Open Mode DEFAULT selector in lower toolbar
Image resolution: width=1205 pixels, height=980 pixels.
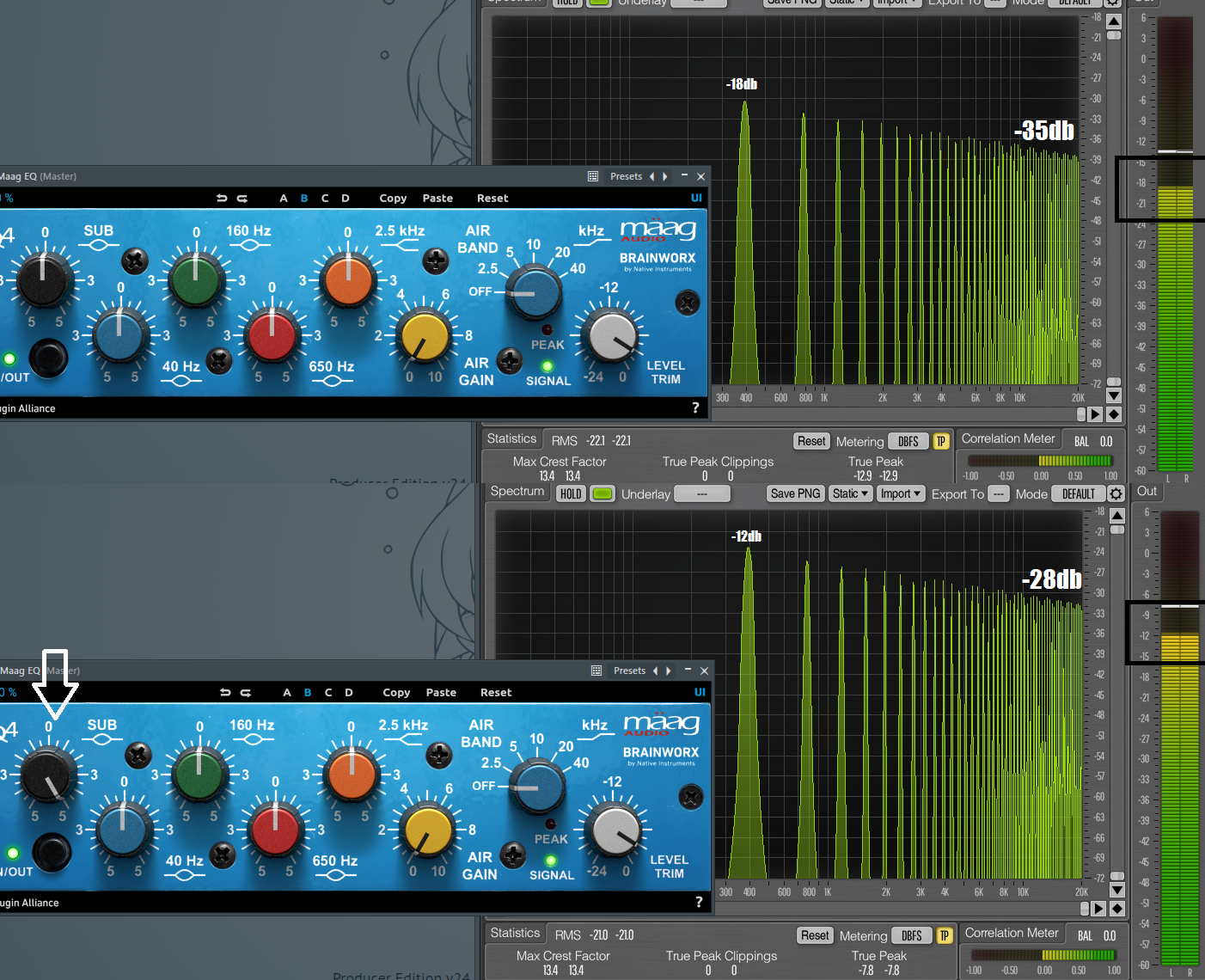coord(1079,493)
